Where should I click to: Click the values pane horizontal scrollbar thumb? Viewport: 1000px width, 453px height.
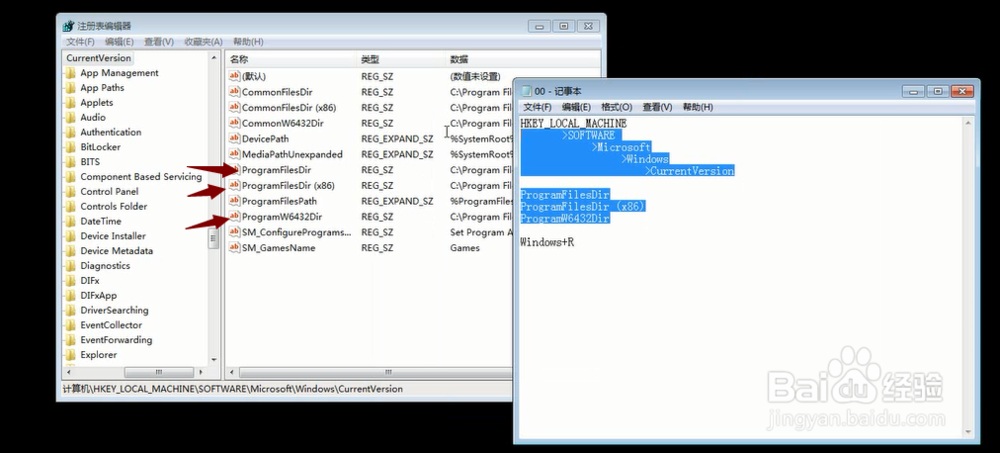coord(388,372)
